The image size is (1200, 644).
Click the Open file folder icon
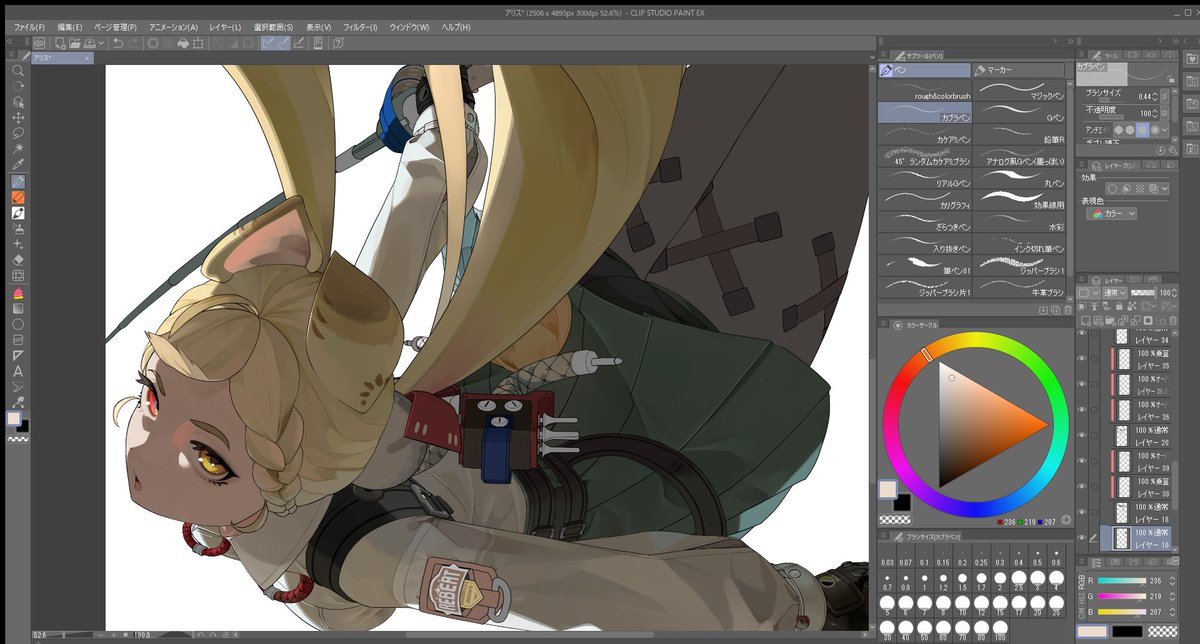coord(75,43)
